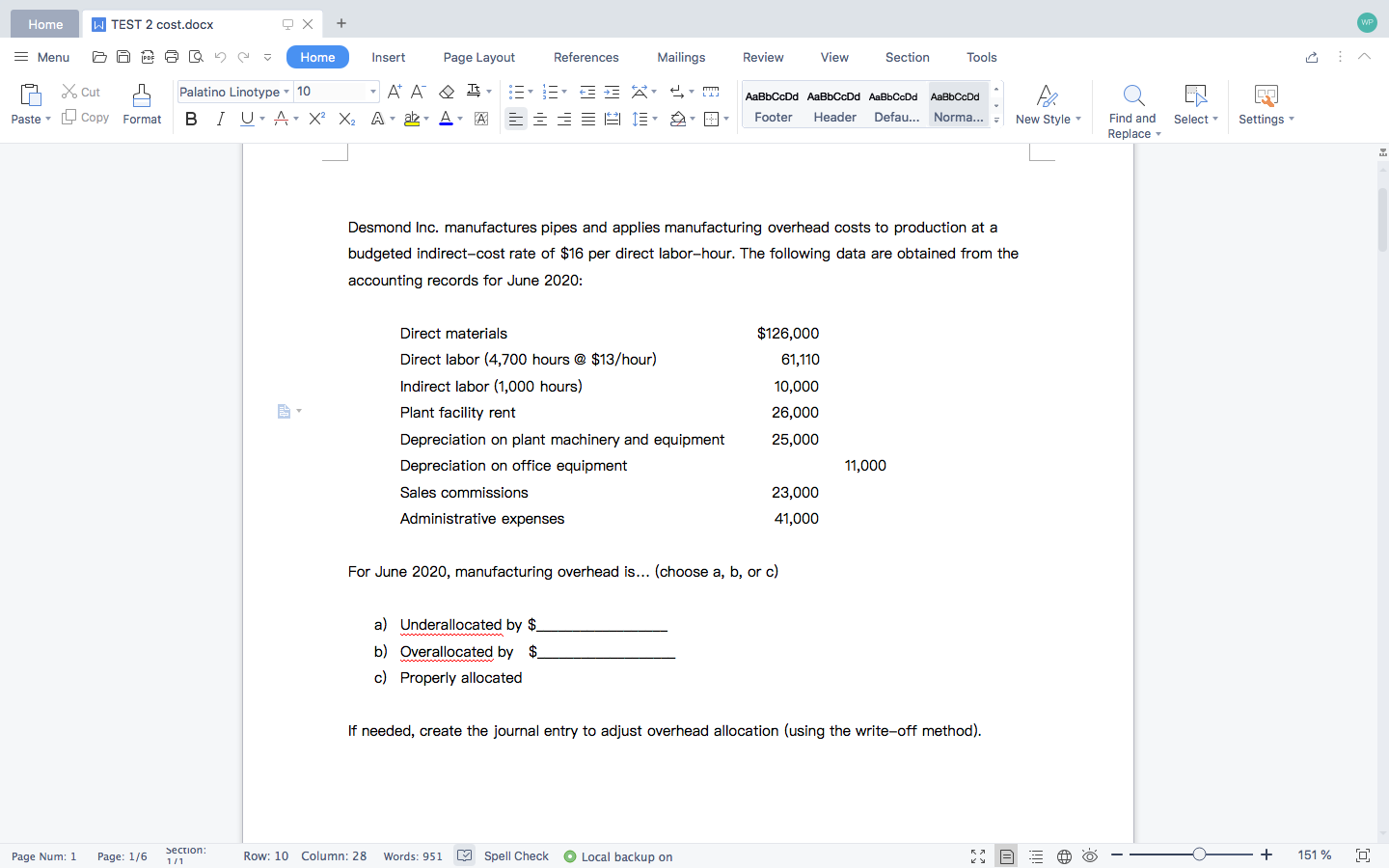Screen dimensions: 1389x868
Task: Open the Page Layout tab
Action: click(479, 57)
